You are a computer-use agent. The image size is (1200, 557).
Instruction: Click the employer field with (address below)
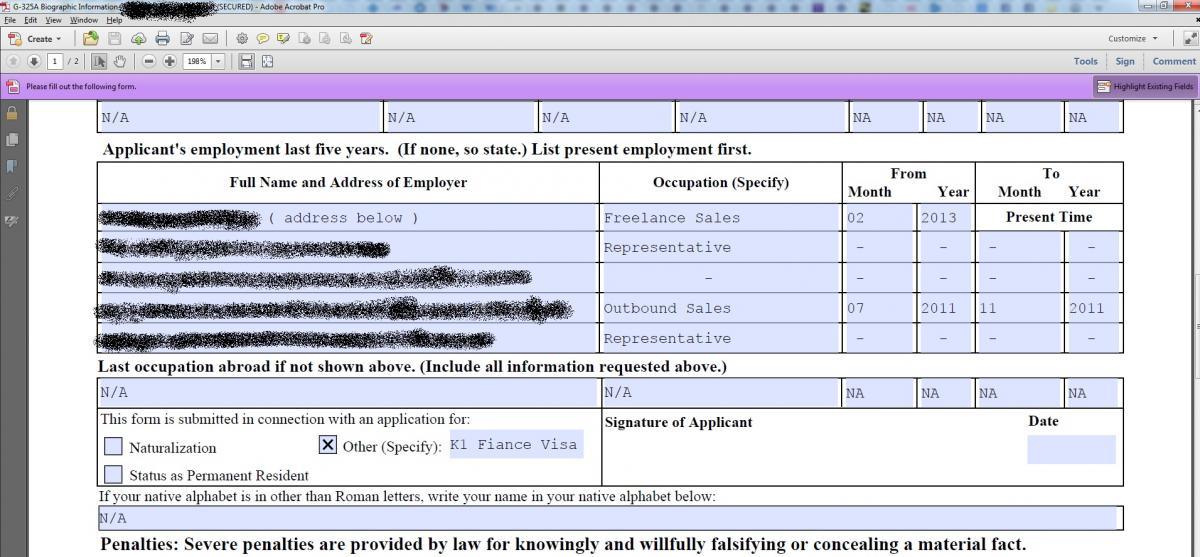[347, 217]
